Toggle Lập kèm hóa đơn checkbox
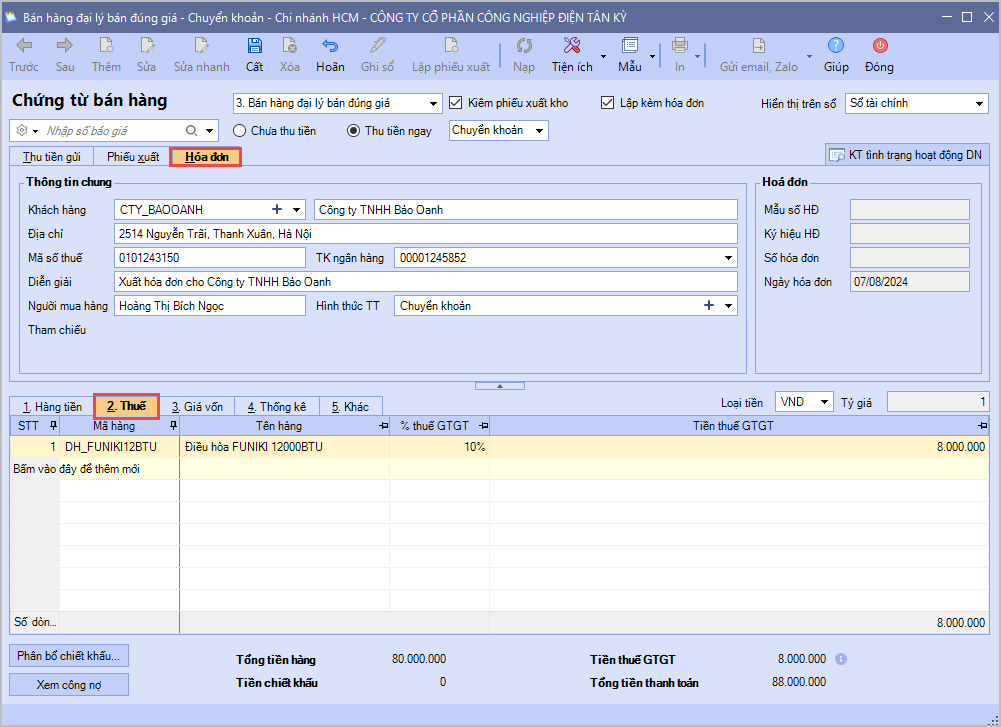This screenshot has width=1001, height=727. click(608, 103)
